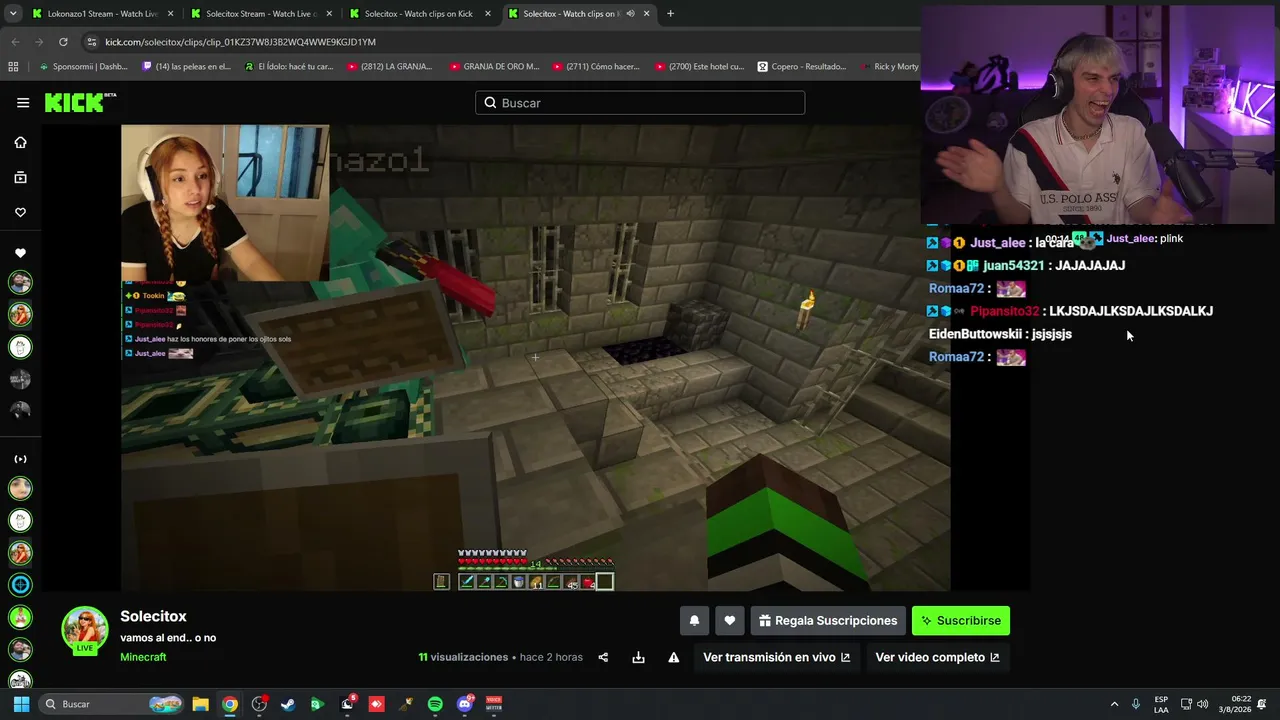The width and height of the screenshot is (1280, 720).
Task: Open Google Chrome from the taskbar
Action: [230, 704]
